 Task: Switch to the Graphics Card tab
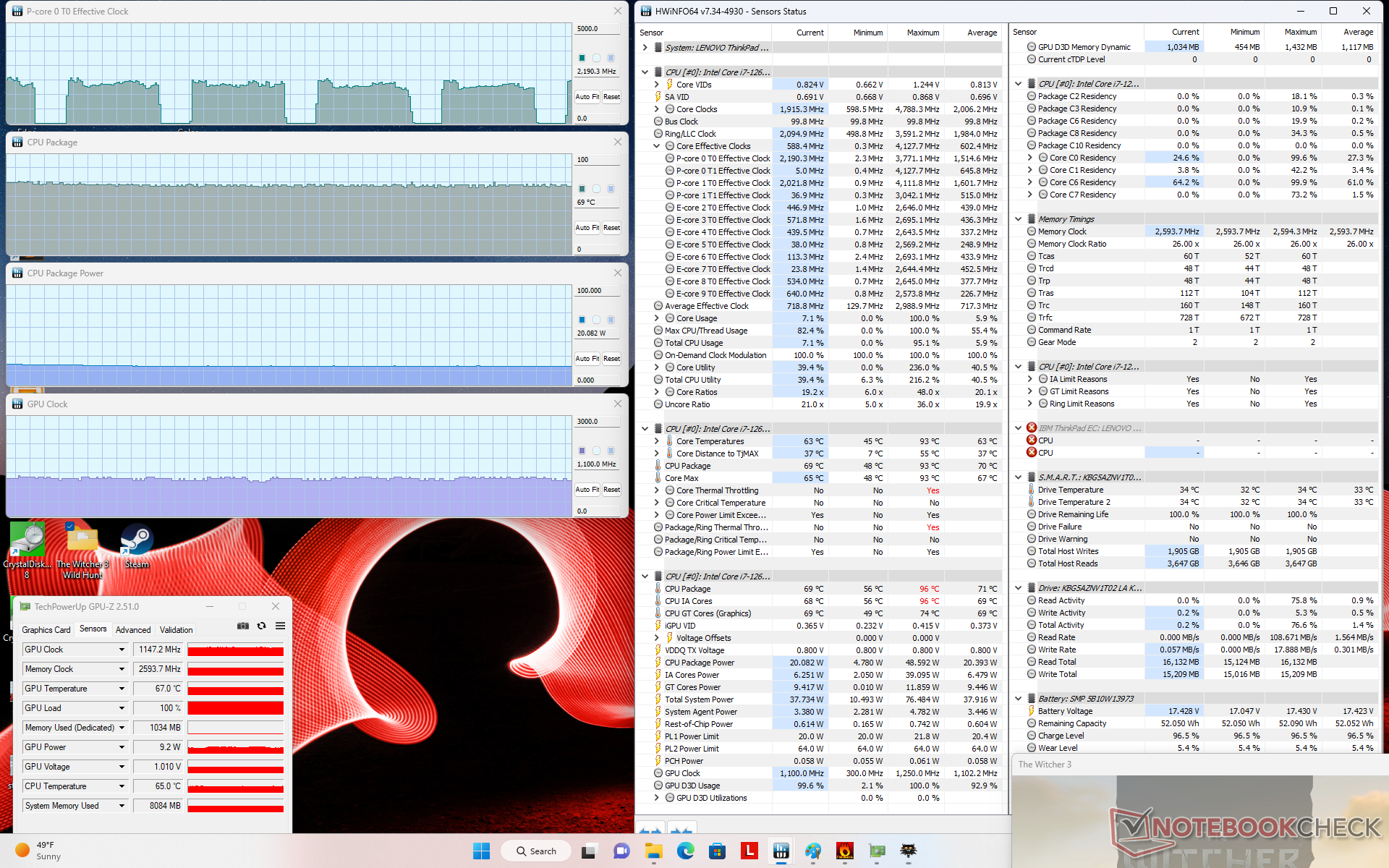46,630
